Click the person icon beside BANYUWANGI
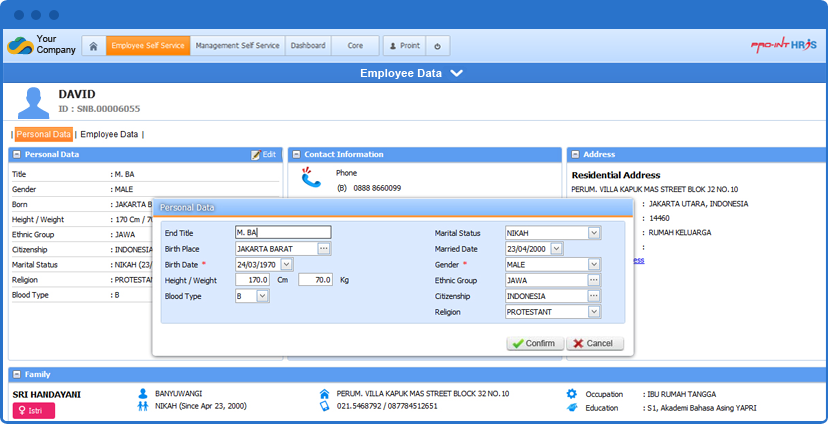The image size is (828, 424). click(143, 394)
